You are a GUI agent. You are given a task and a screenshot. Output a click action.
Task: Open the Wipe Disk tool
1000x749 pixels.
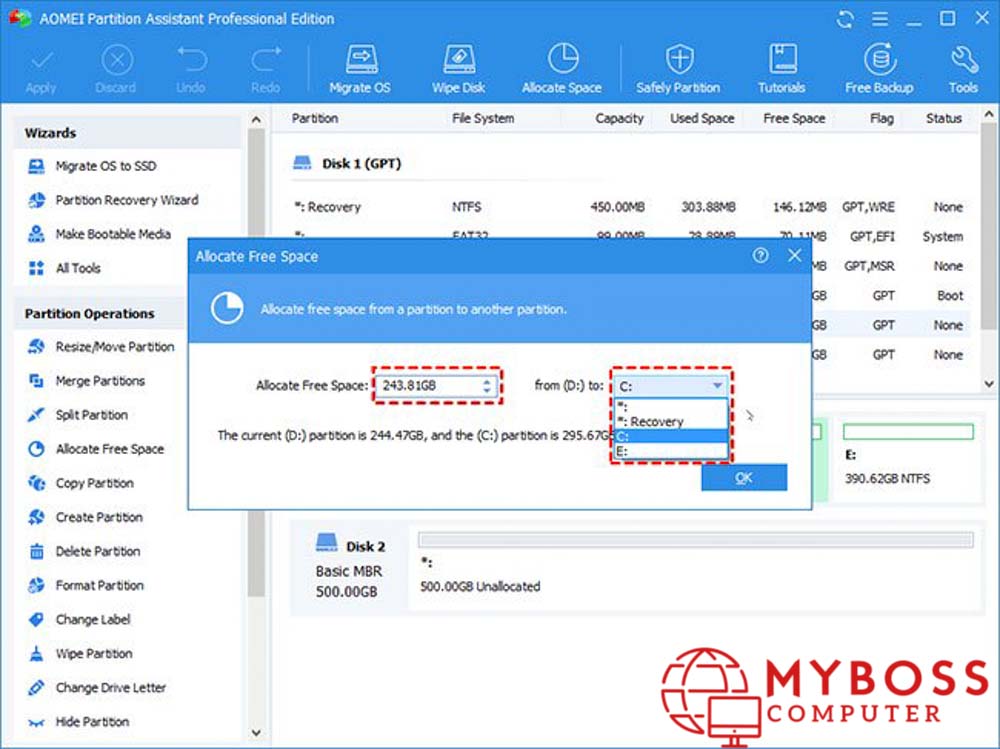coord(459,68)
